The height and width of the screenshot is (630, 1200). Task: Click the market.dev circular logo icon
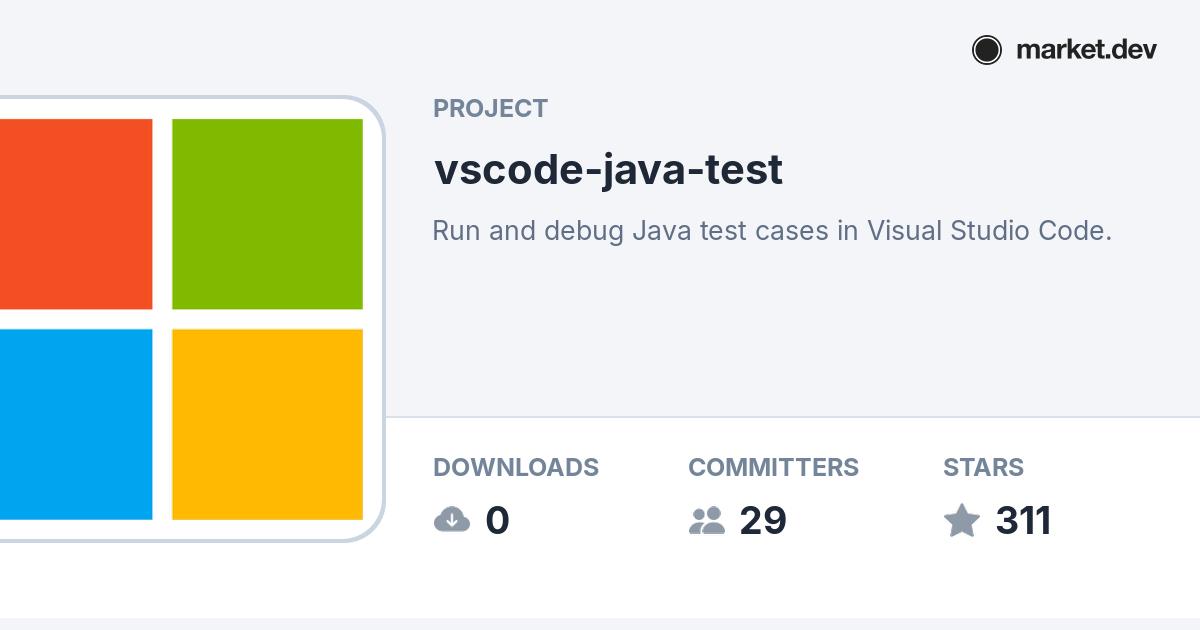click(x=986, y=50)
